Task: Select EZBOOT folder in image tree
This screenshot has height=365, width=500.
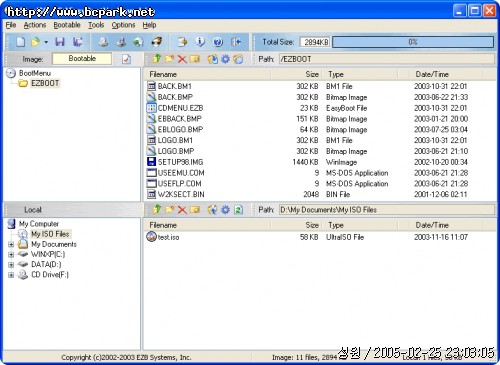Action: [x=45, y=83]
